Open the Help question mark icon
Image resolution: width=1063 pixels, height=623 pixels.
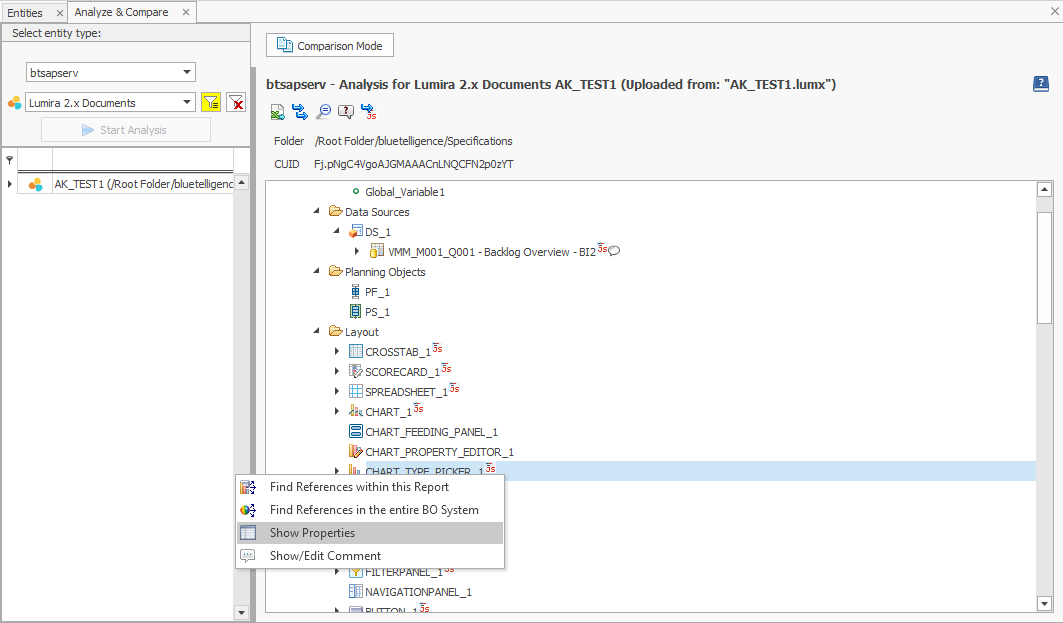1039,84
